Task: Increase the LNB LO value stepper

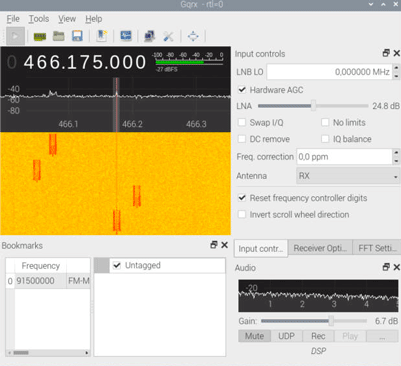Action: tap(396, 68)
